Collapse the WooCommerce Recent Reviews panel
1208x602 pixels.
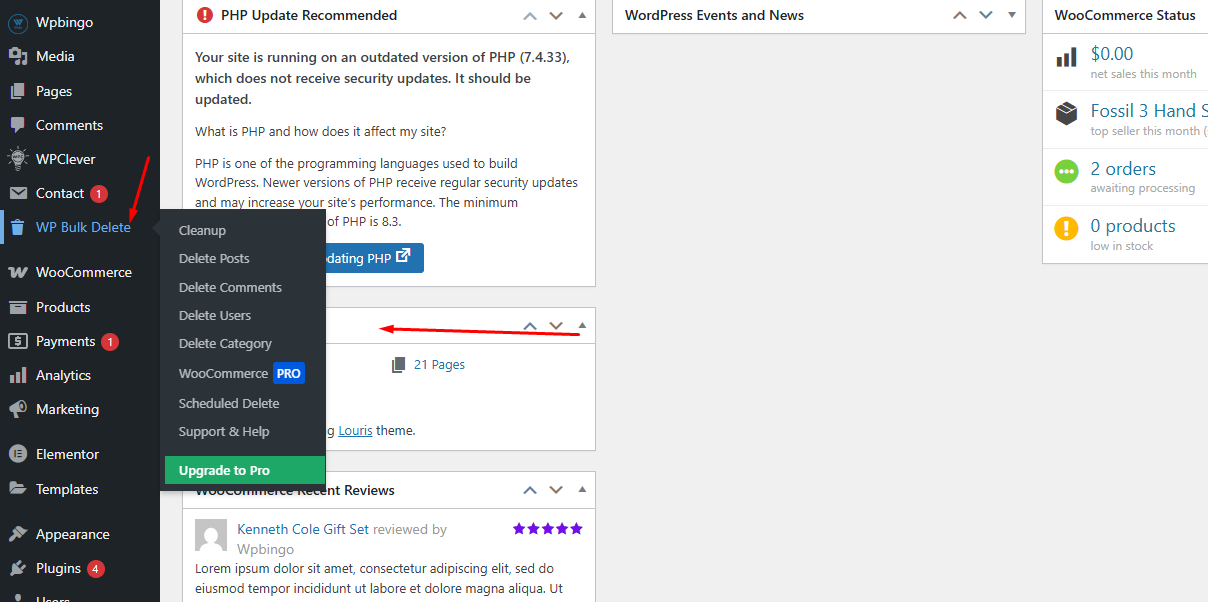pos(582,490)
